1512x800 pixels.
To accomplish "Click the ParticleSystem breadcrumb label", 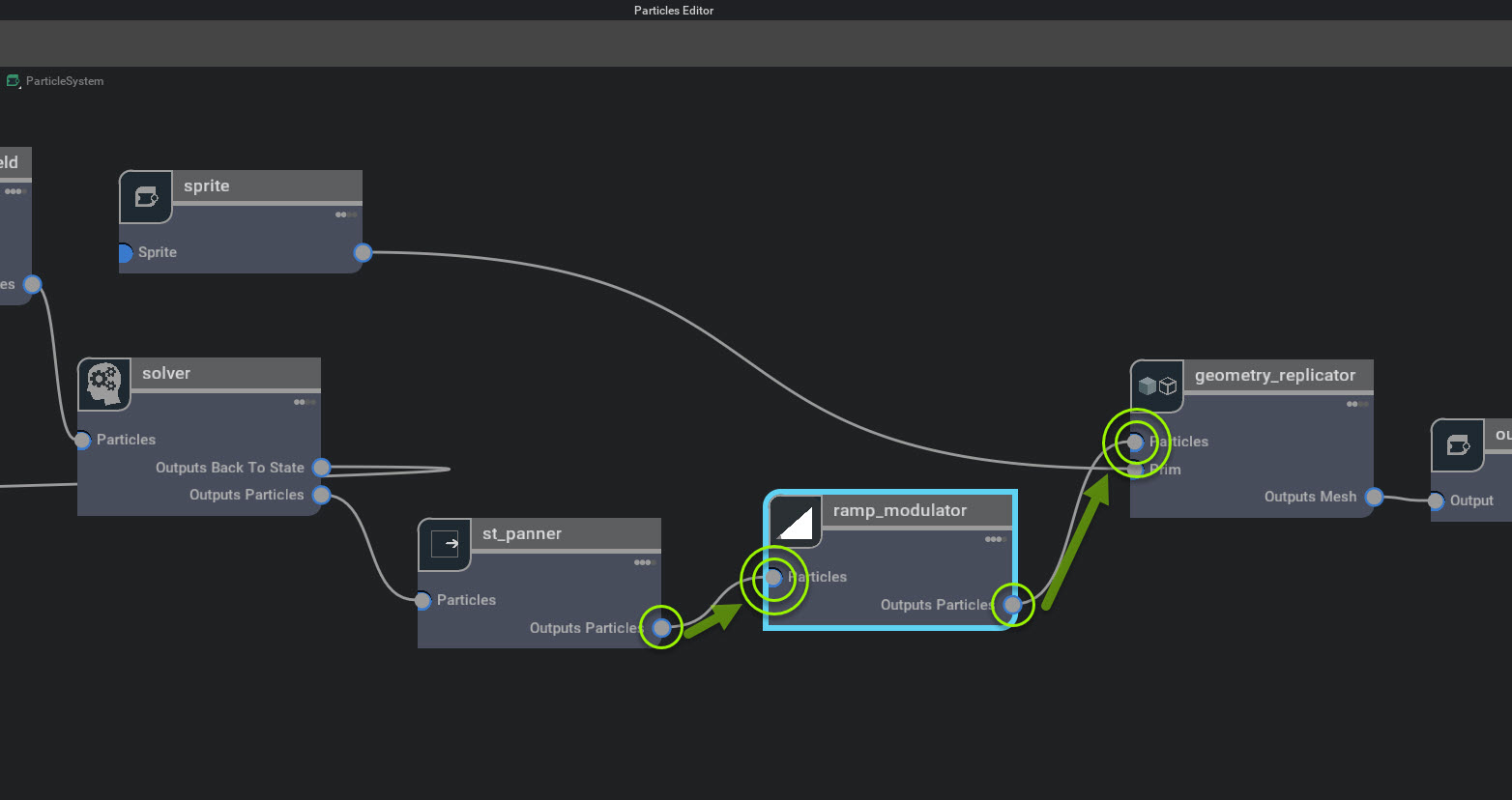I will tap(65, 81).
